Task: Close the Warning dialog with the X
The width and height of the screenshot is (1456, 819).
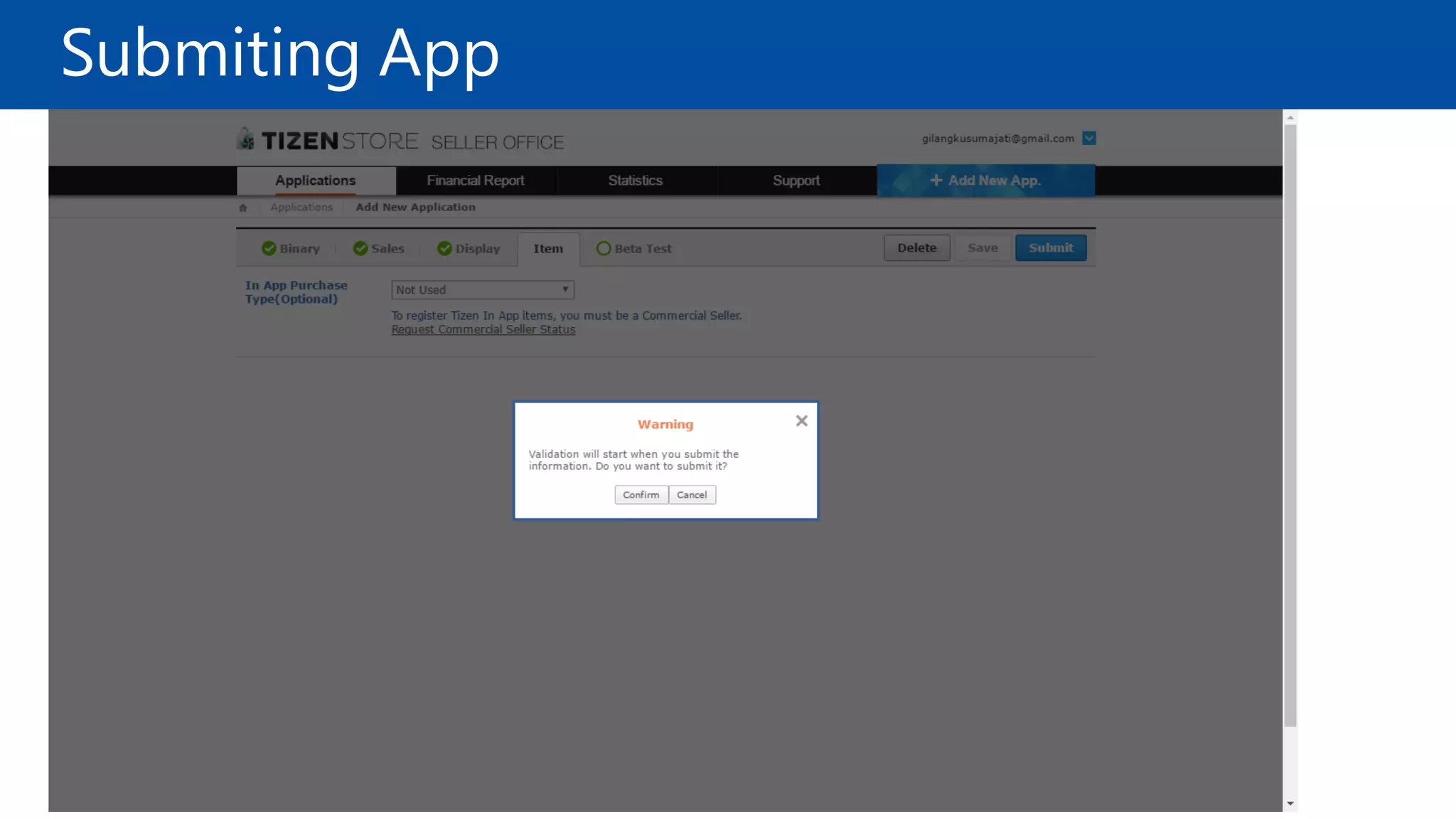Action: click(802, 421)
